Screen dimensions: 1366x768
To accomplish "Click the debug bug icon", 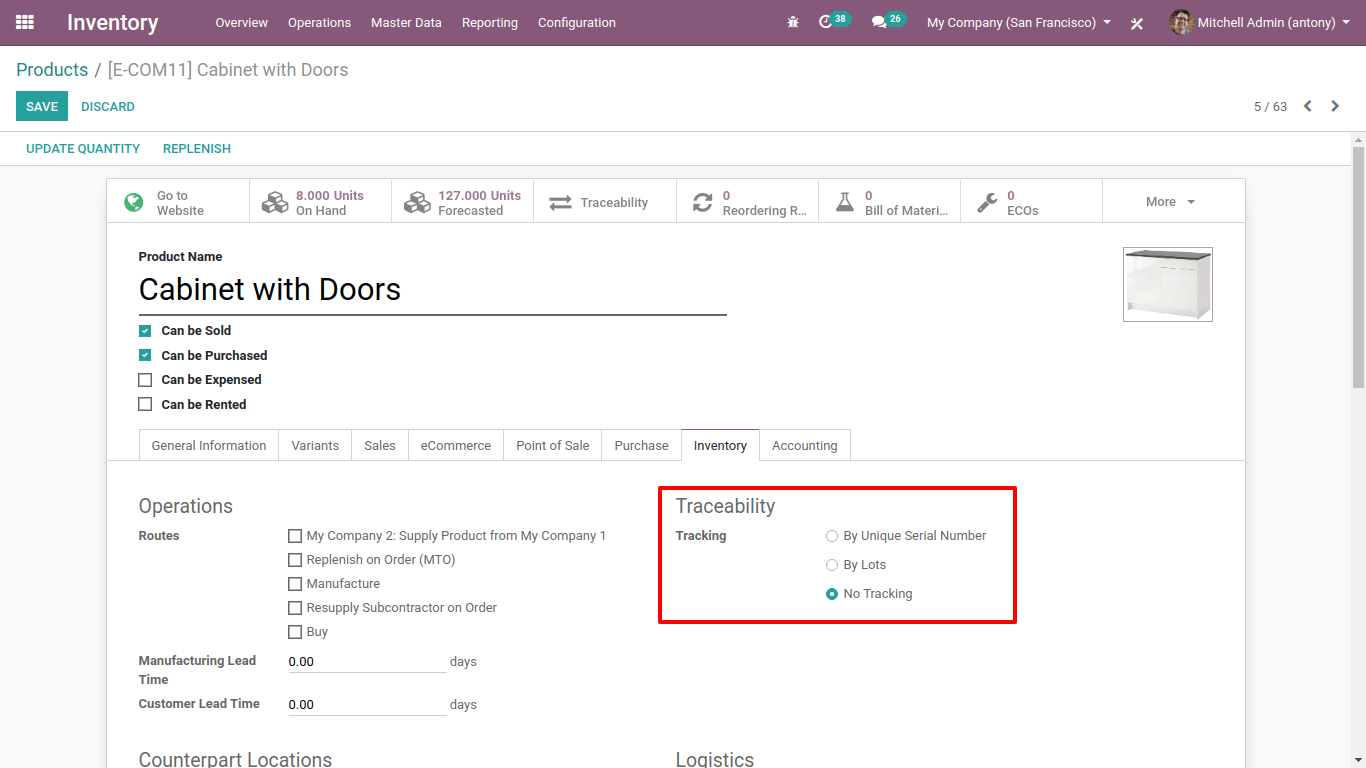I will 793,22.
